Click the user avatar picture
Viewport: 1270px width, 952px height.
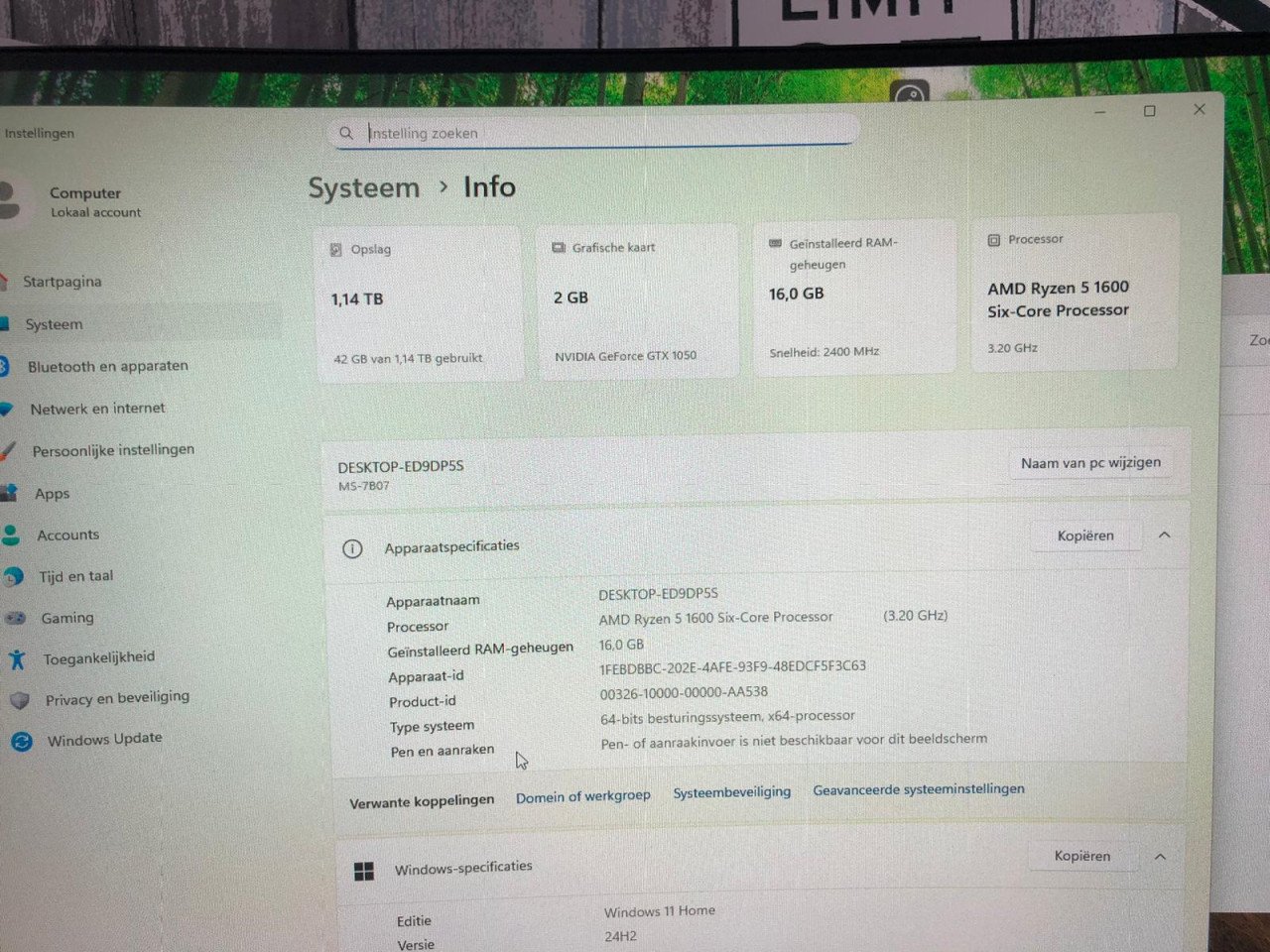tap(10, 199)
